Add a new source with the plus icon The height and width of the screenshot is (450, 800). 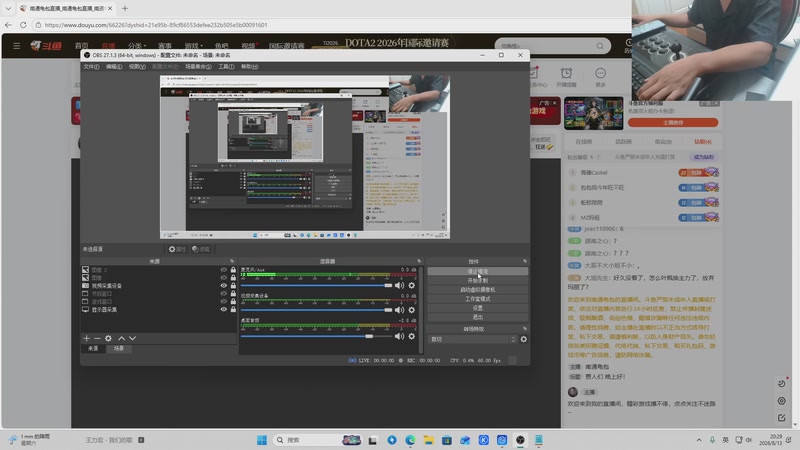86,338
